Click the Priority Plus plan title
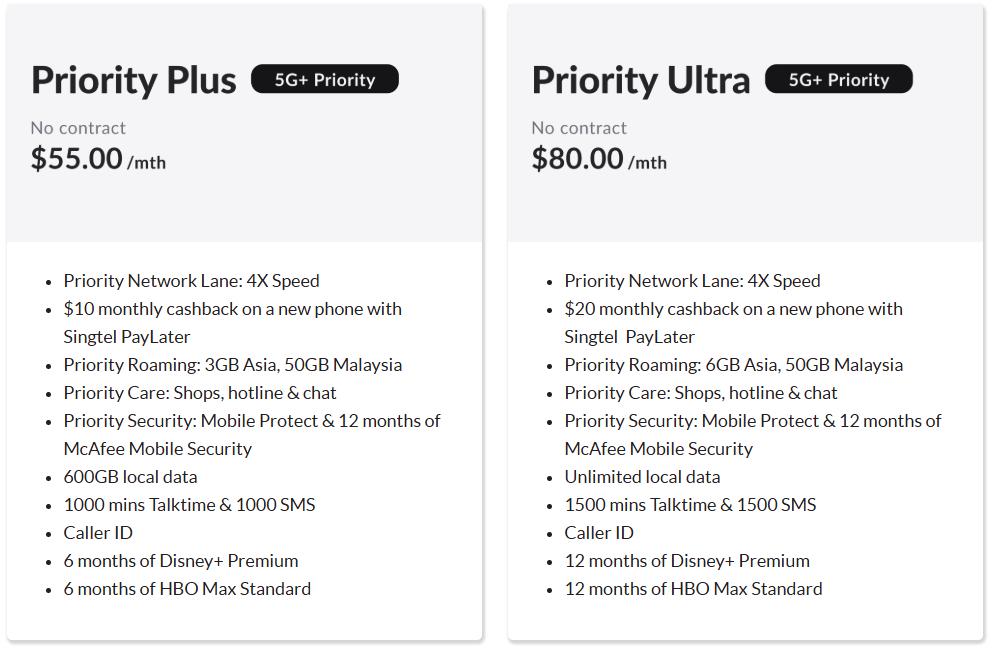The height and width of the screenshot is (650, 990). coord(134,81)
